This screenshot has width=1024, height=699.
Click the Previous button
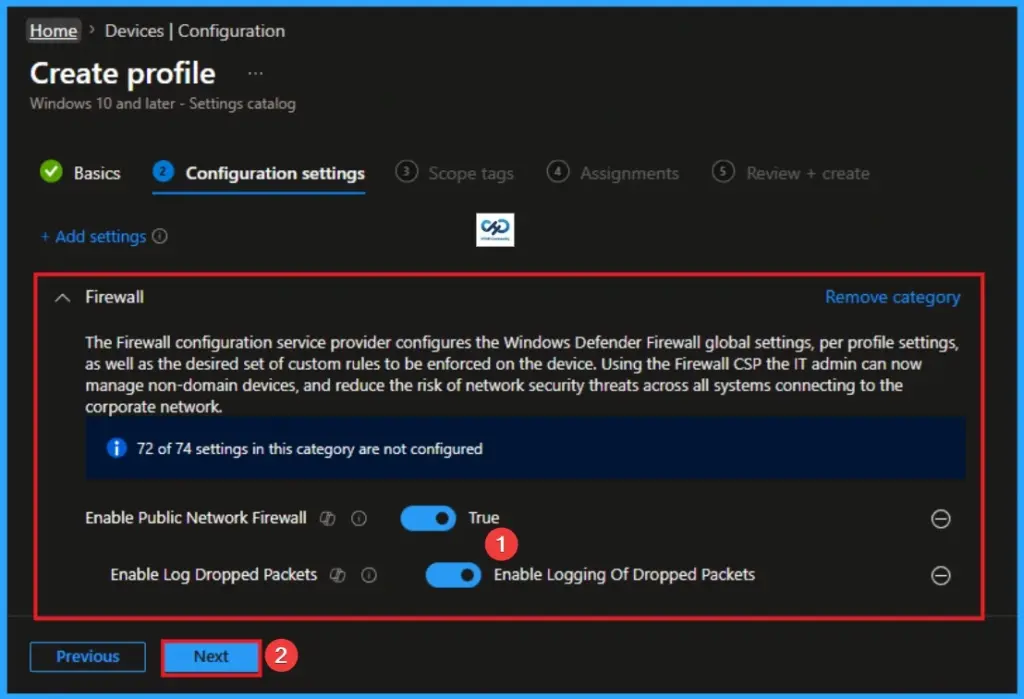87,657
